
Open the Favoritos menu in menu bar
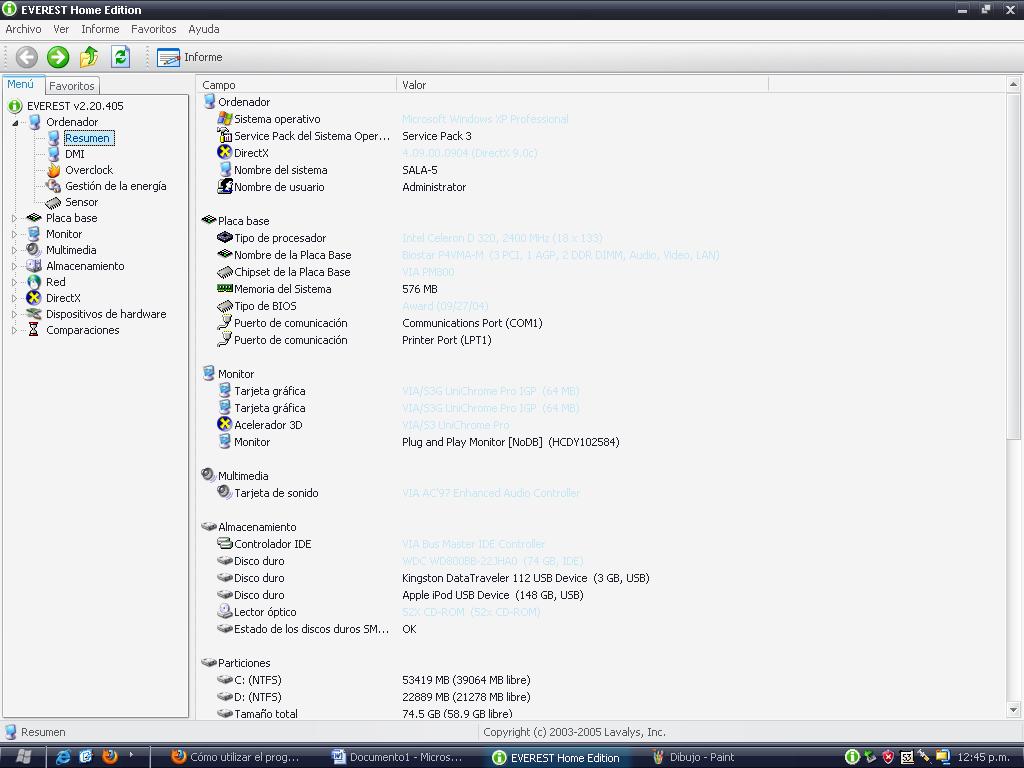tap(153, 29)
